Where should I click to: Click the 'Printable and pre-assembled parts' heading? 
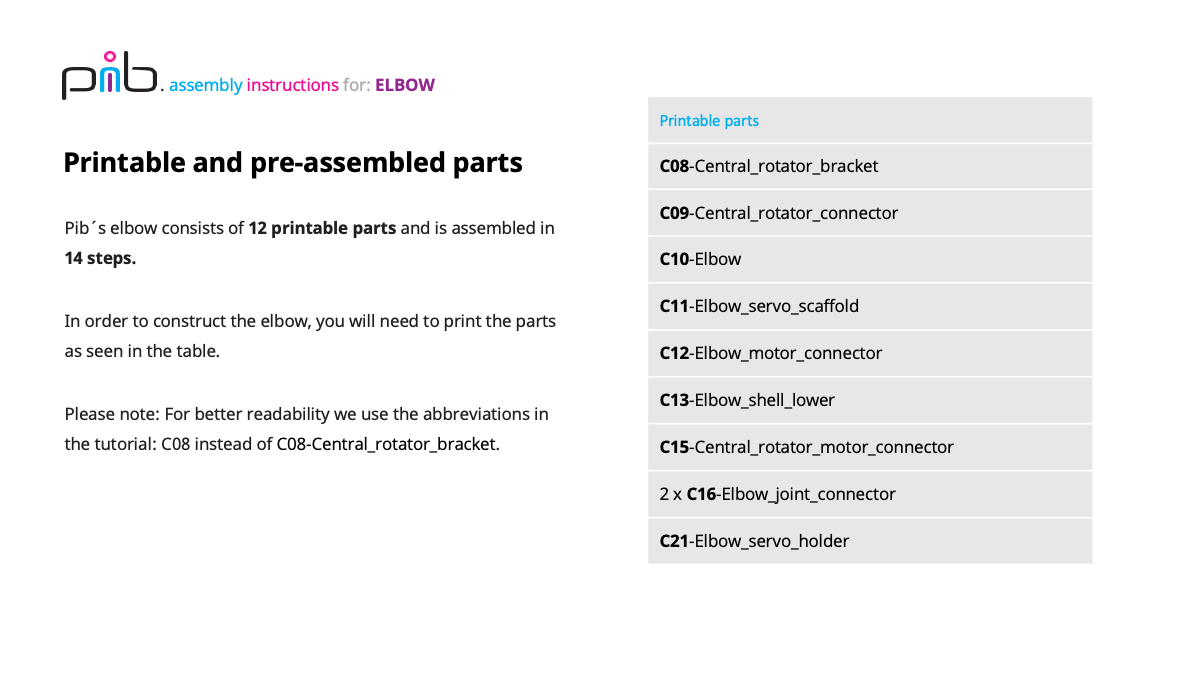click(292, 162)
